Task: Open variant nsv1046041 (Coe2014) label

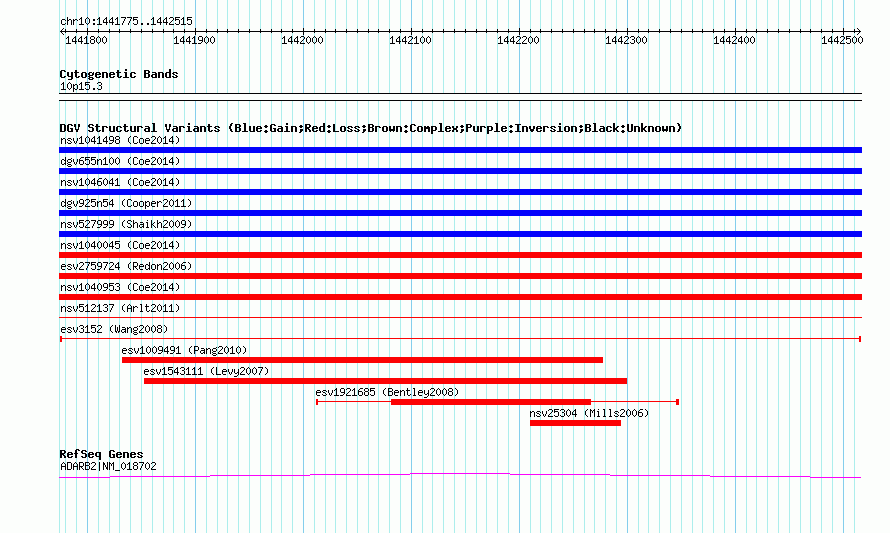Action: (120, 182)
